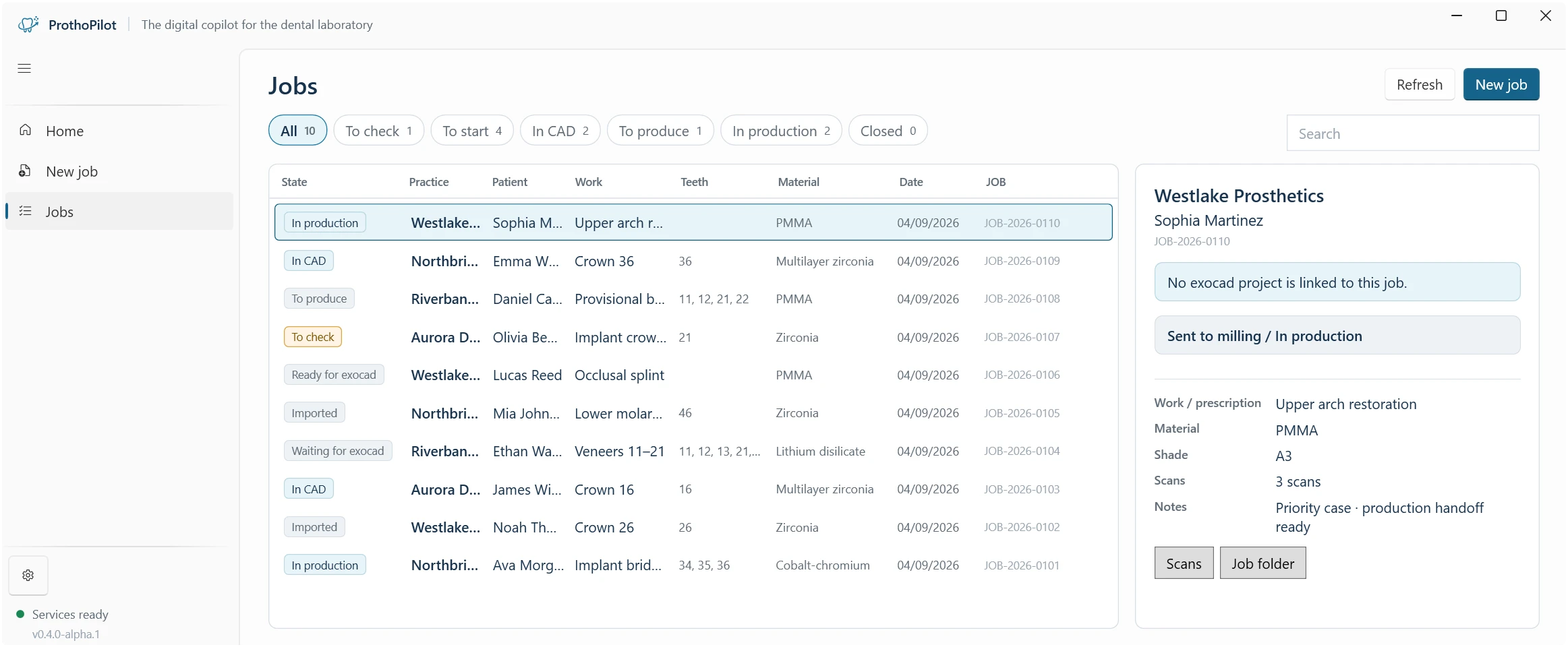Click the Home house icon in sidebar
1568x647 pixels.
tap(26, 130)
